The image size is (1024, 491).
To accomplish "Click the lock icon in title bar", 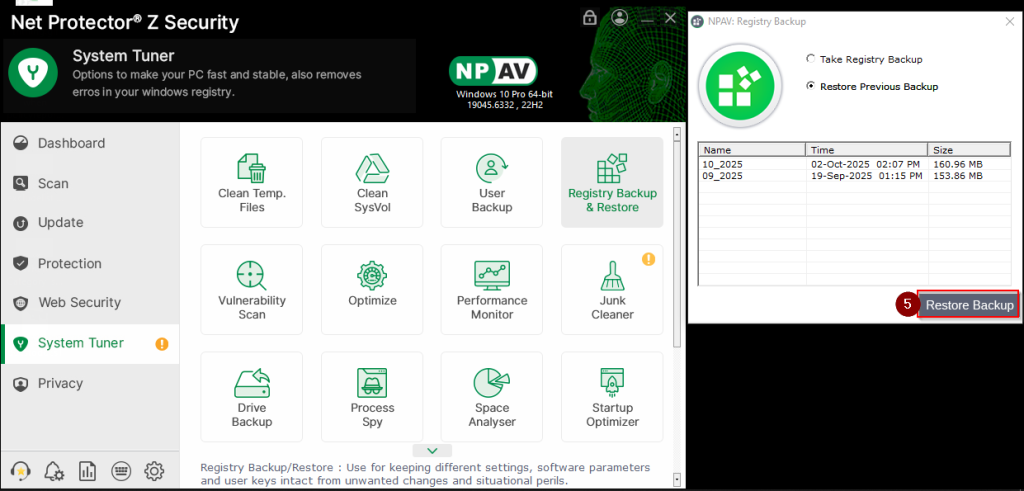I will (x=590, y=18).
